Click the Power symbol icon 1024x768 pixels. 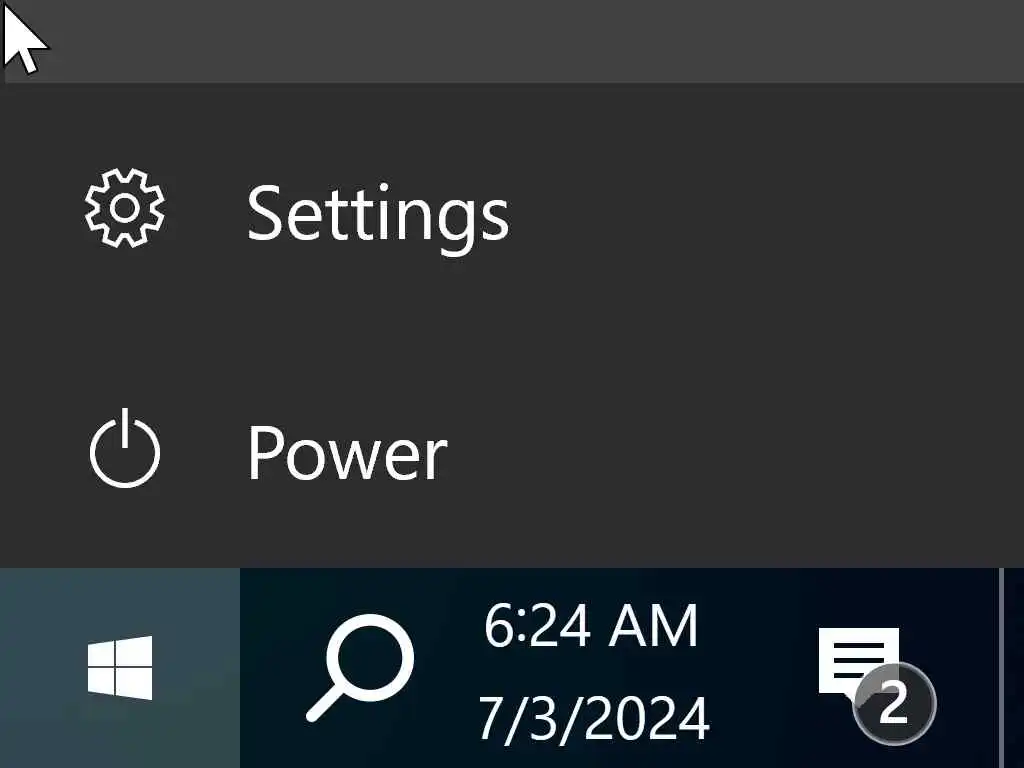(125, 449)
